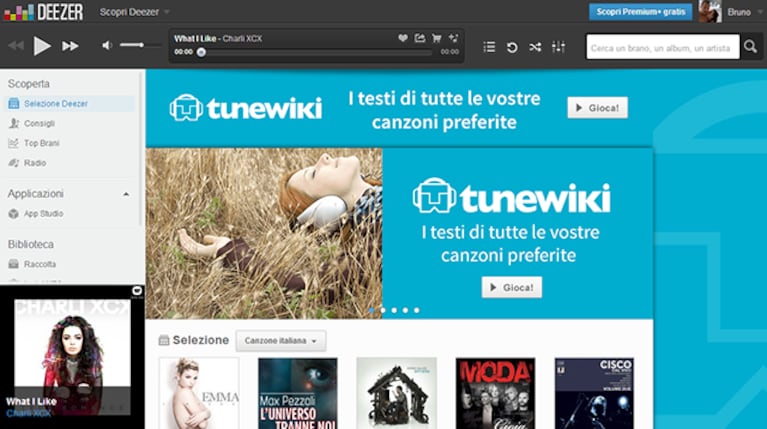The image size is (767, 429).
Task: Click the Radio sidebar icon
Action: 14,163
